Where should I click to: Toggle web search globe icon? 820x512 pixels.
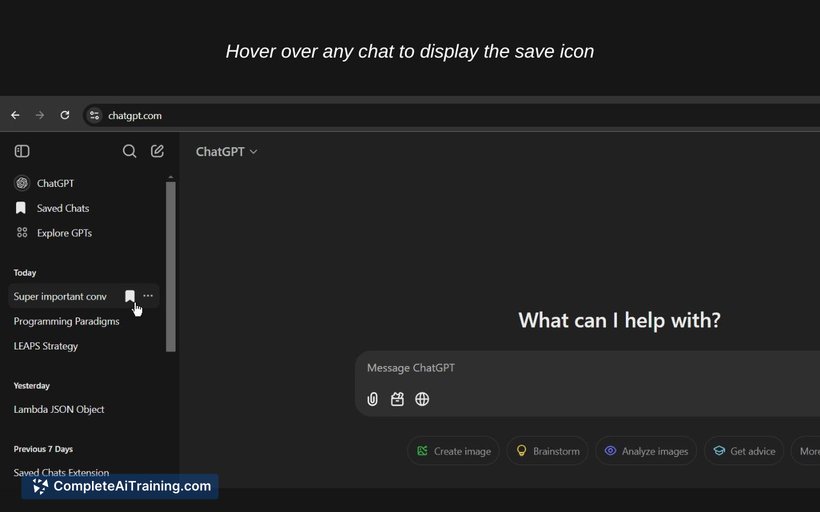click(422, 399)
